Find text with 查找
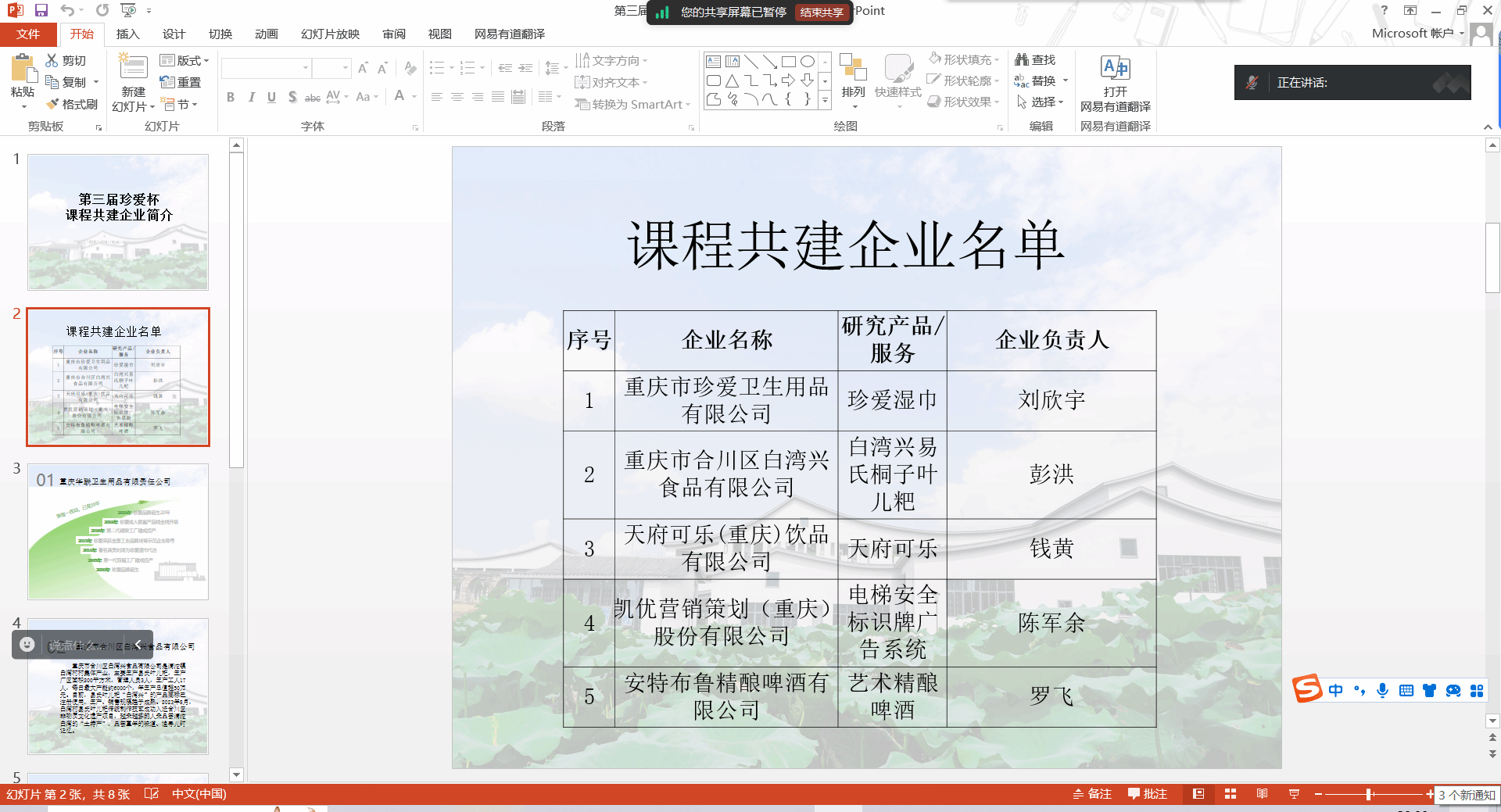Image resolution: width=1501 pixels, height=812 pixels. (x=1035, y=59)
